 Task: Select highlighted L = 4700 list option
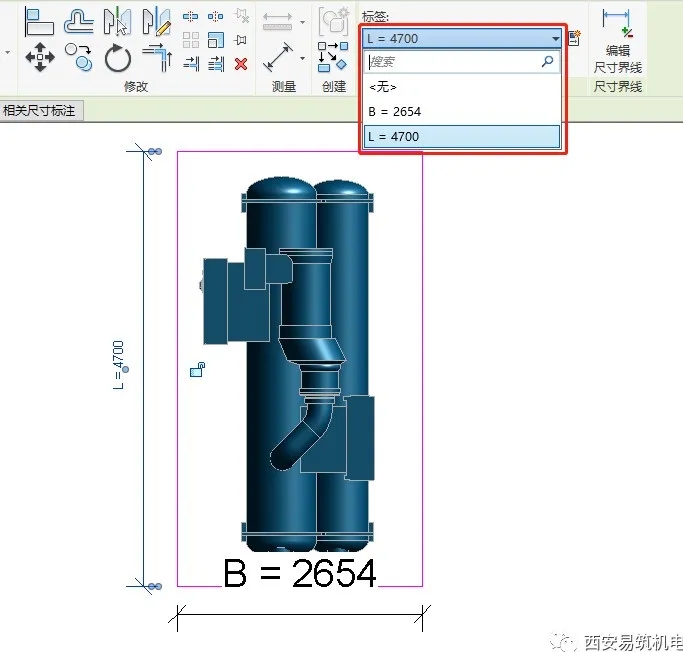462,137
